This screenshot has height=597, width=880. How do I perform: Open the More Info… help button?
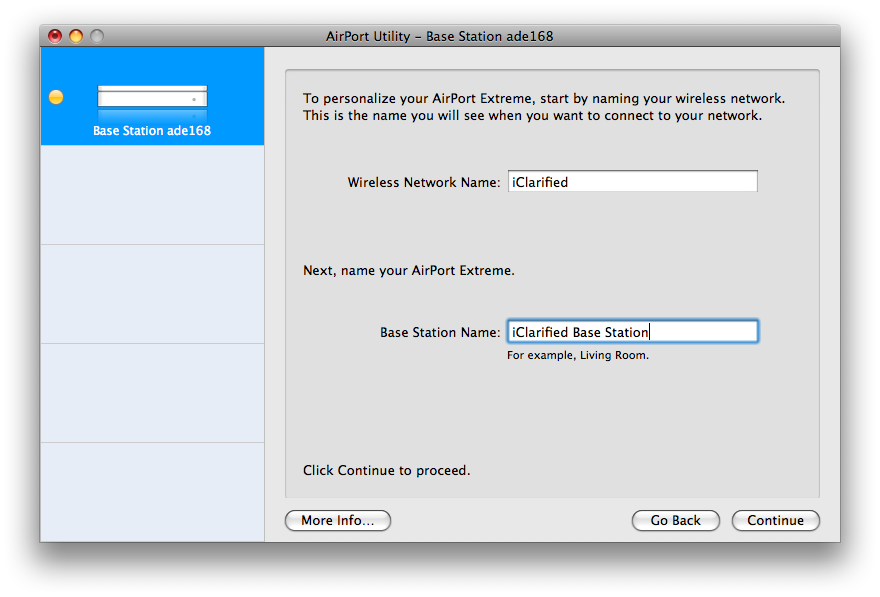coord(338,520)
